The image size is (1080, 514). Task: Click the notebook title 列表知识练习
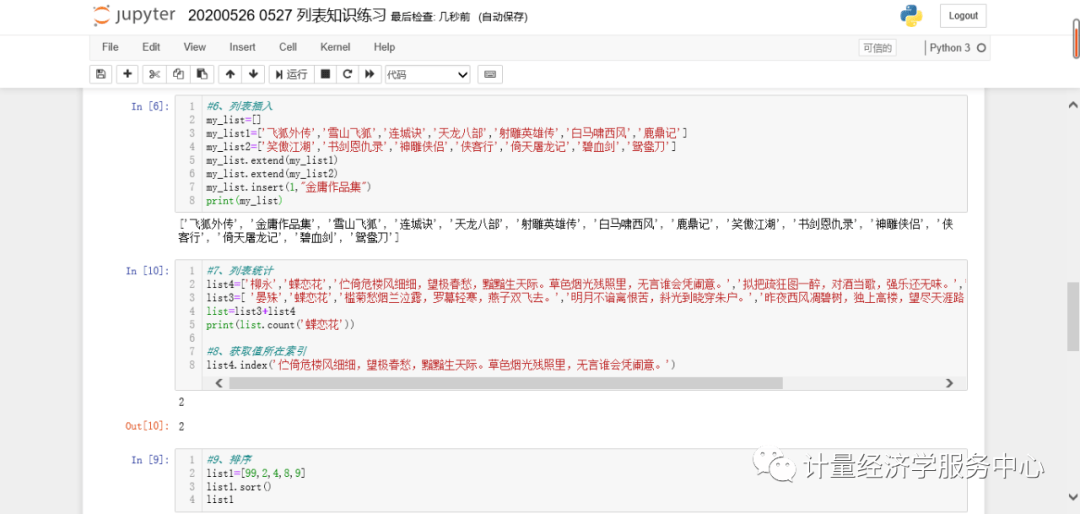click(x=287, y=16)
